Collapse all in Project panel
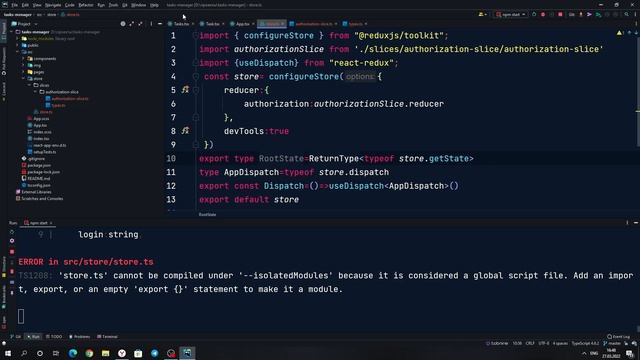Screen dimensions: 640x360 pos(140,24)
